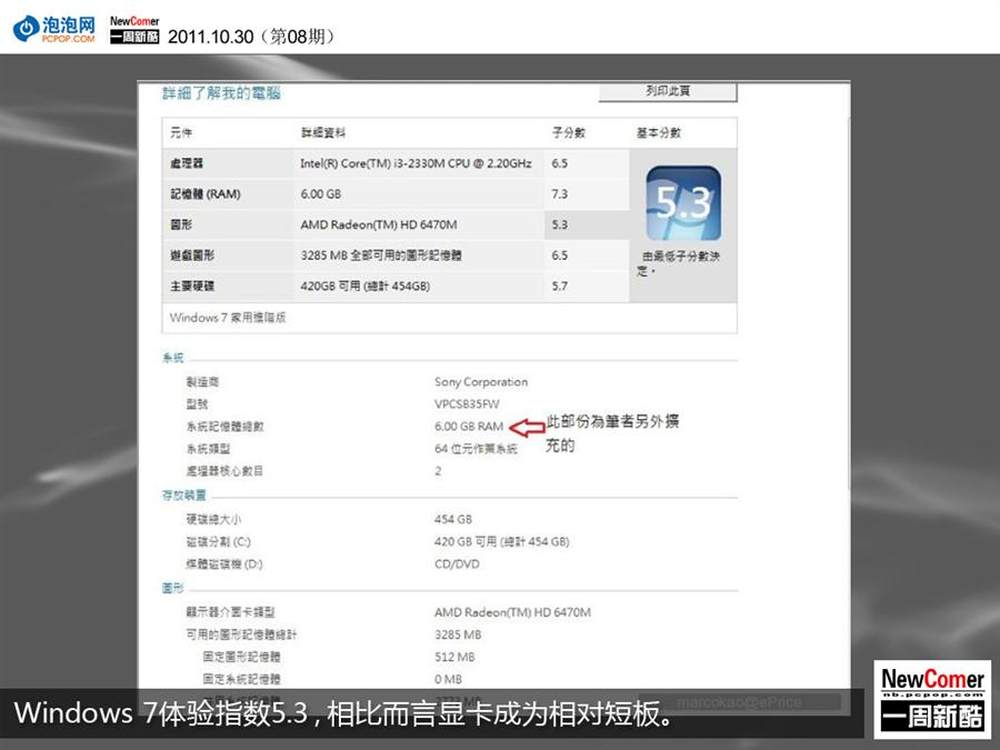Click the NewComer nb.pcpop.com logo at bottom right
Image resolution: width=1000 pixels, height=750 pixels.
(932, 699)
